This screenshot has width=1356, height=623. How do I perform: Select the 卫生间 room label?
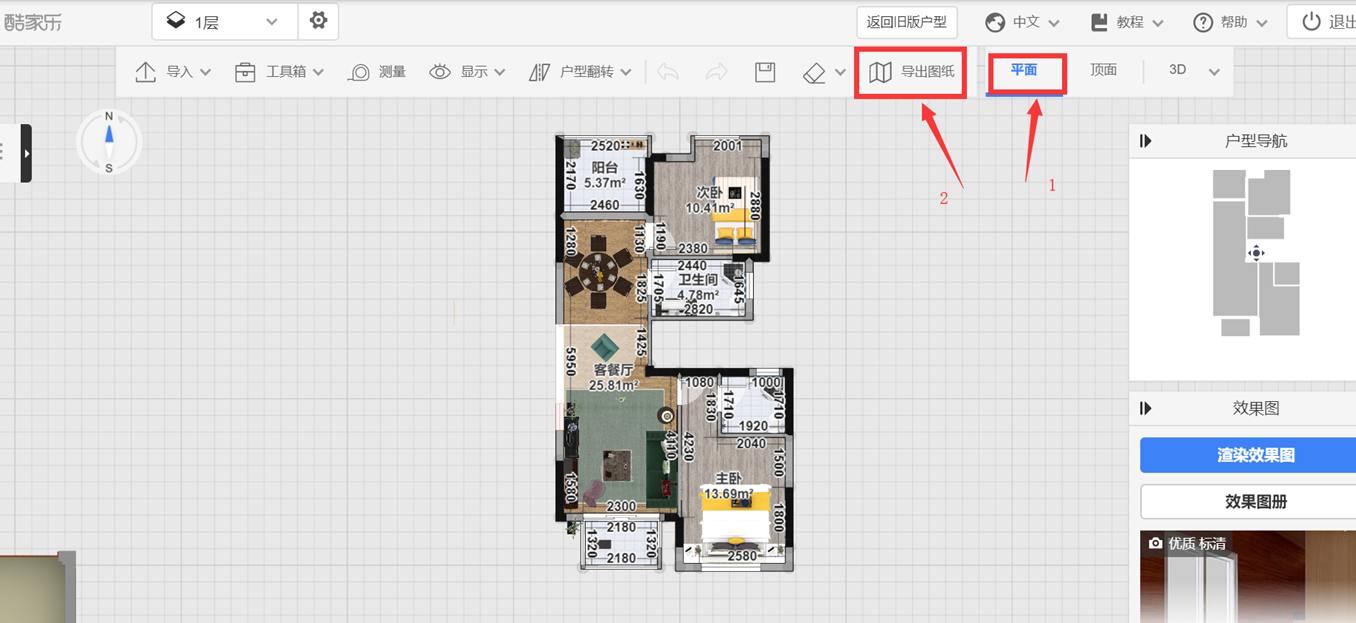[x=698, y=280]
